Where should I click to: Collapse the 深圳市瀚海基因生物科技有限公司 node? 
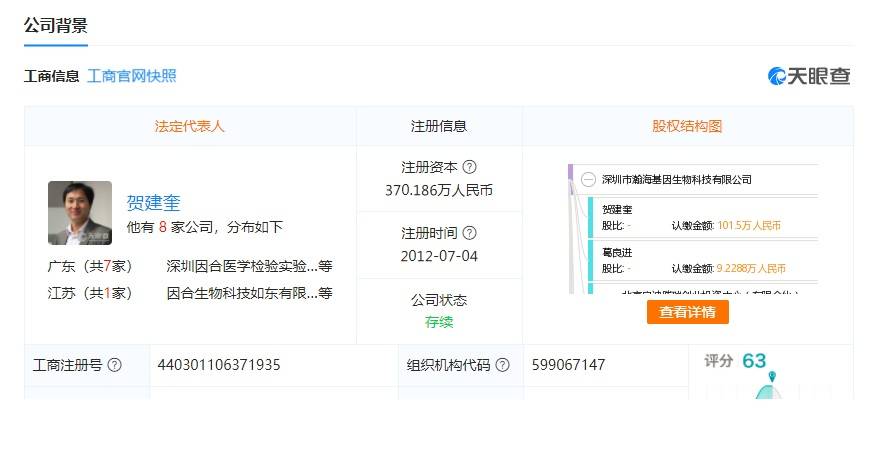(x=588, y=180)
